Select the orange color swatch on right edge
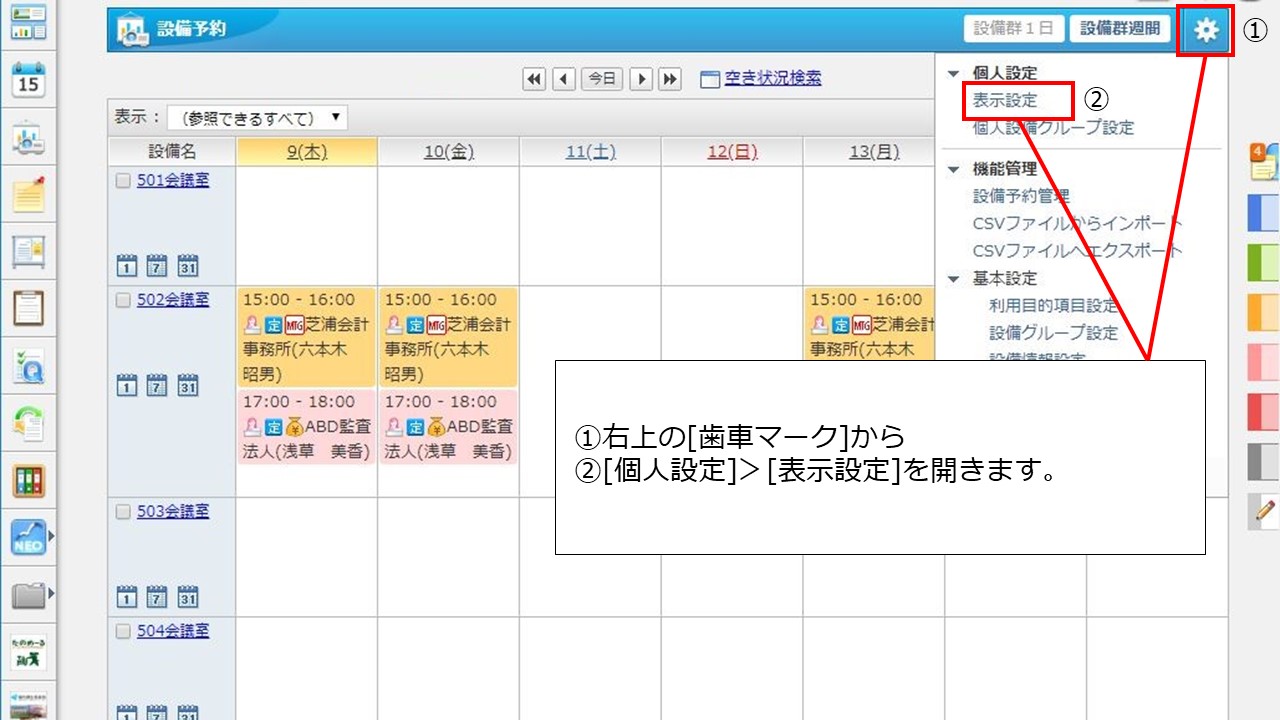1280x720 pixels. click(1264, 313)
